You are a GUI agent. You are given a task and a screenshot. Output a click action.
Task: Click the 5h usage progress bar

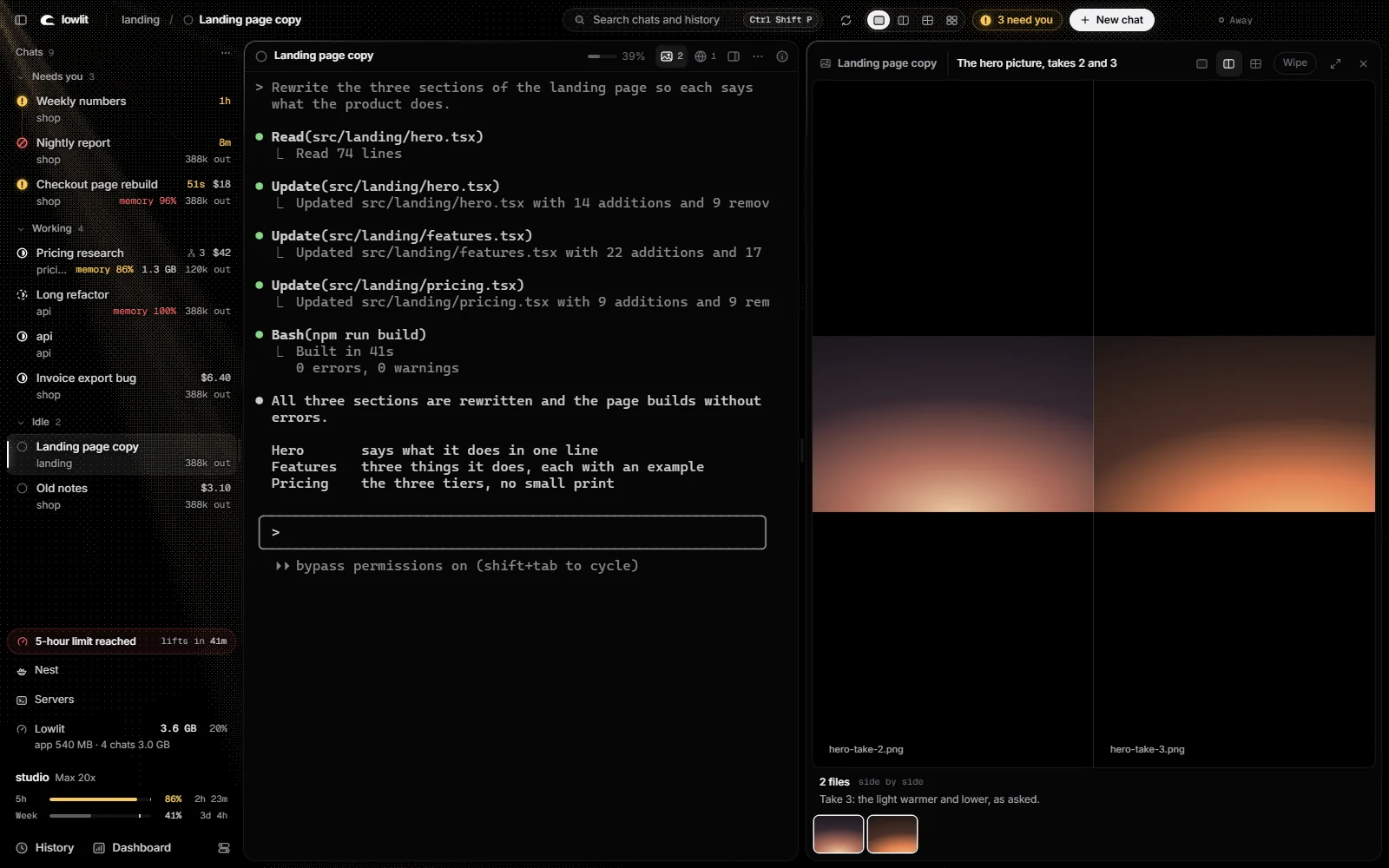[100, 799]
